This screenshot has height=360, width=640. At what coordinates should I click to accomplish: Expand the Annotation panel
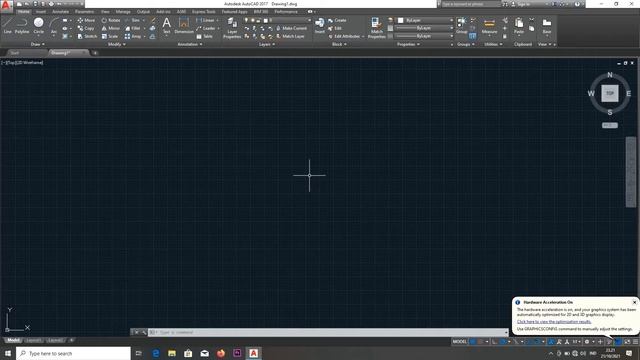(190, 44)
